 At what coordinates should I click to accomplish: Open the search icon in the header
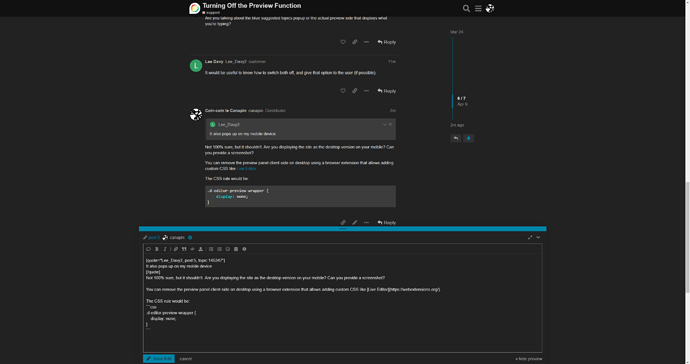coord(466,8)
